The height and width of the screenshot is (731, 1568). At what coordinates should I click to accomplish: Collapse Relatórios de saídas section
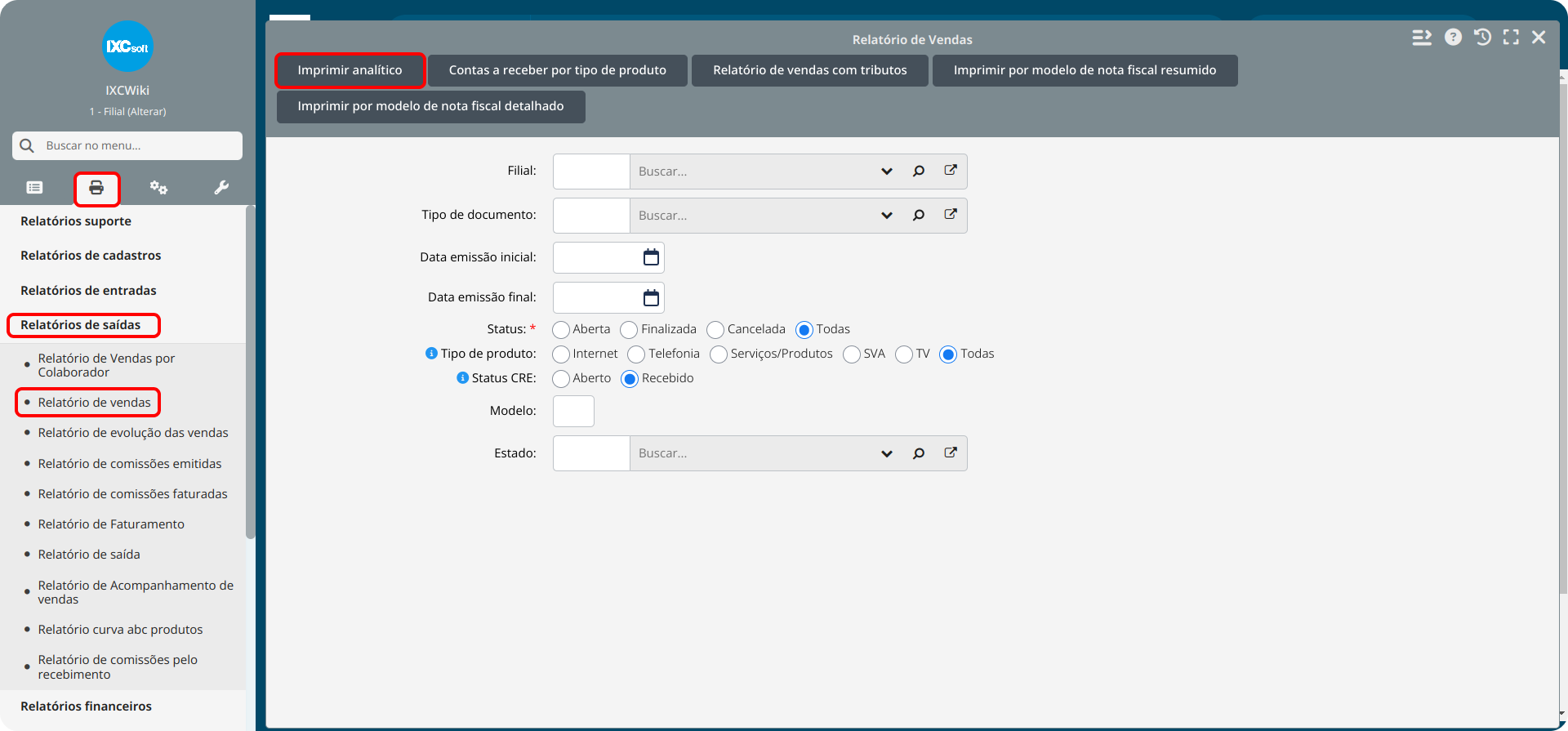(x=81, y=325)
